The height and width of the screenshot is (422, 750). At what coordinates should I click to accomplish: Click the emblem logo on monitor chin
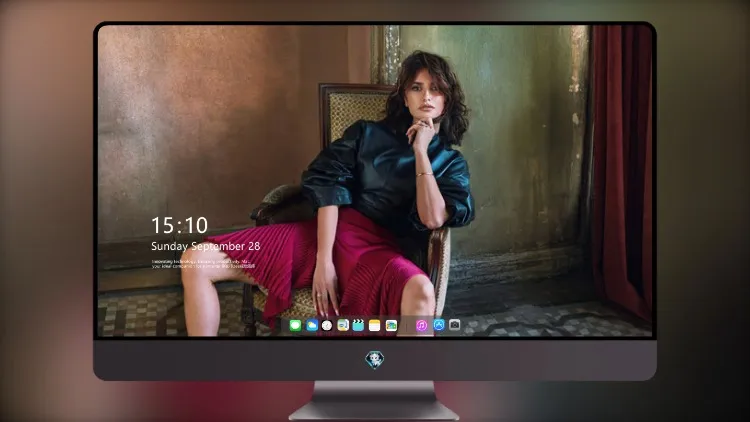pyautogui.click(x=375, y=360)
